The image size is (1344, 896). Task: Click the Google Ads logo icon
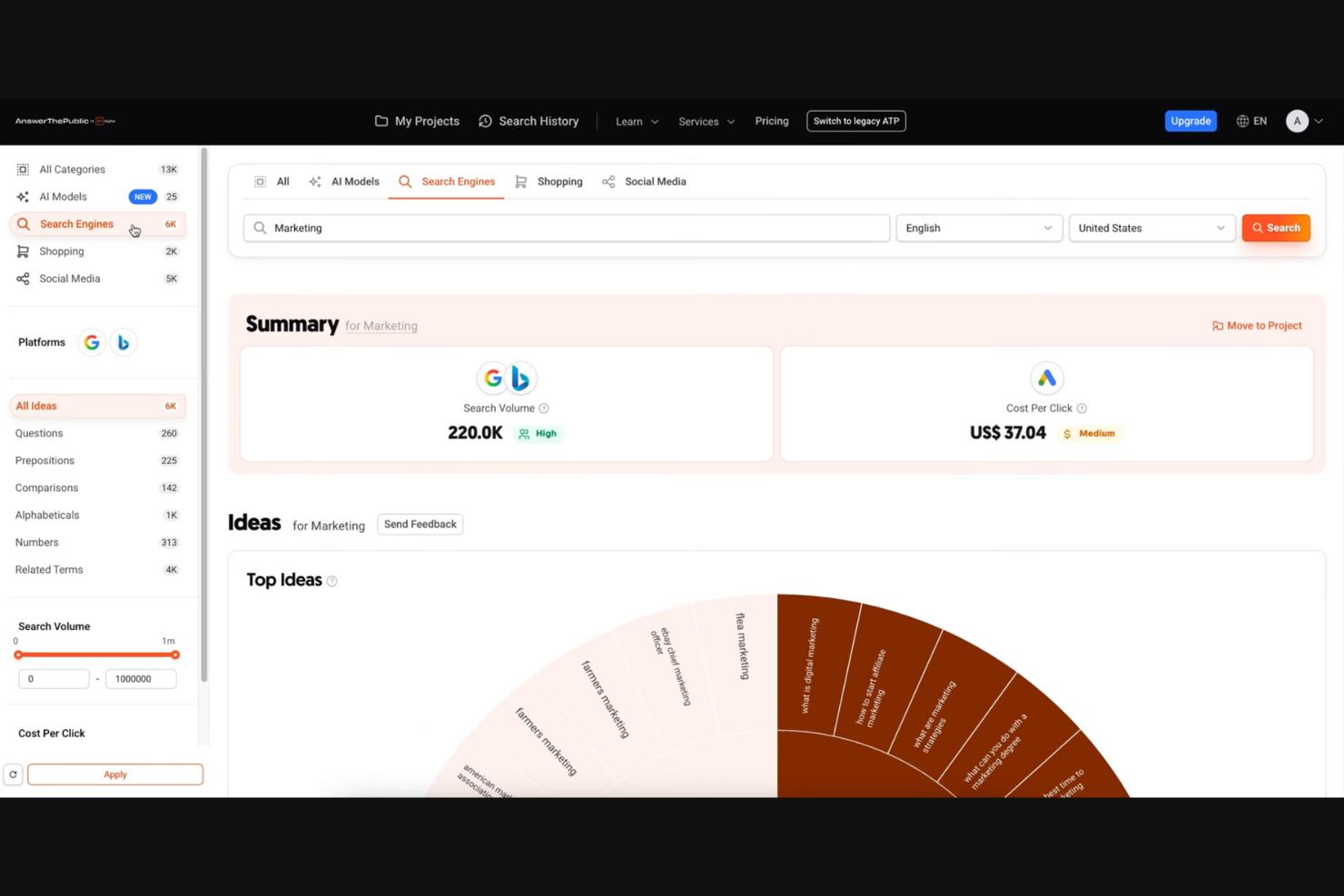click(x=1047, y=378)
